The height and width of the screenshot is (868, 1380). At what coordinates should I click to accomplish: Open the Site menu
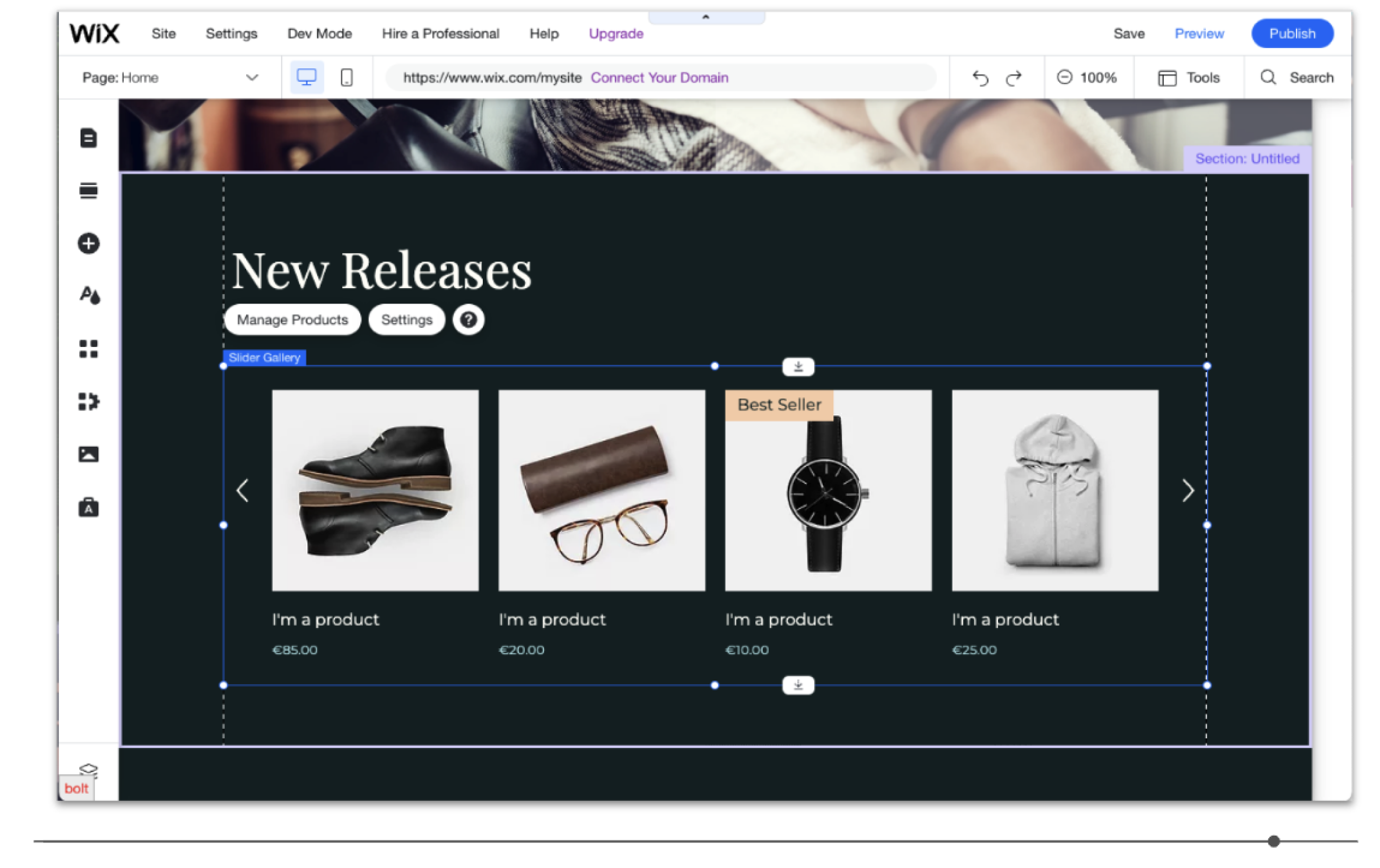(163, 34)
